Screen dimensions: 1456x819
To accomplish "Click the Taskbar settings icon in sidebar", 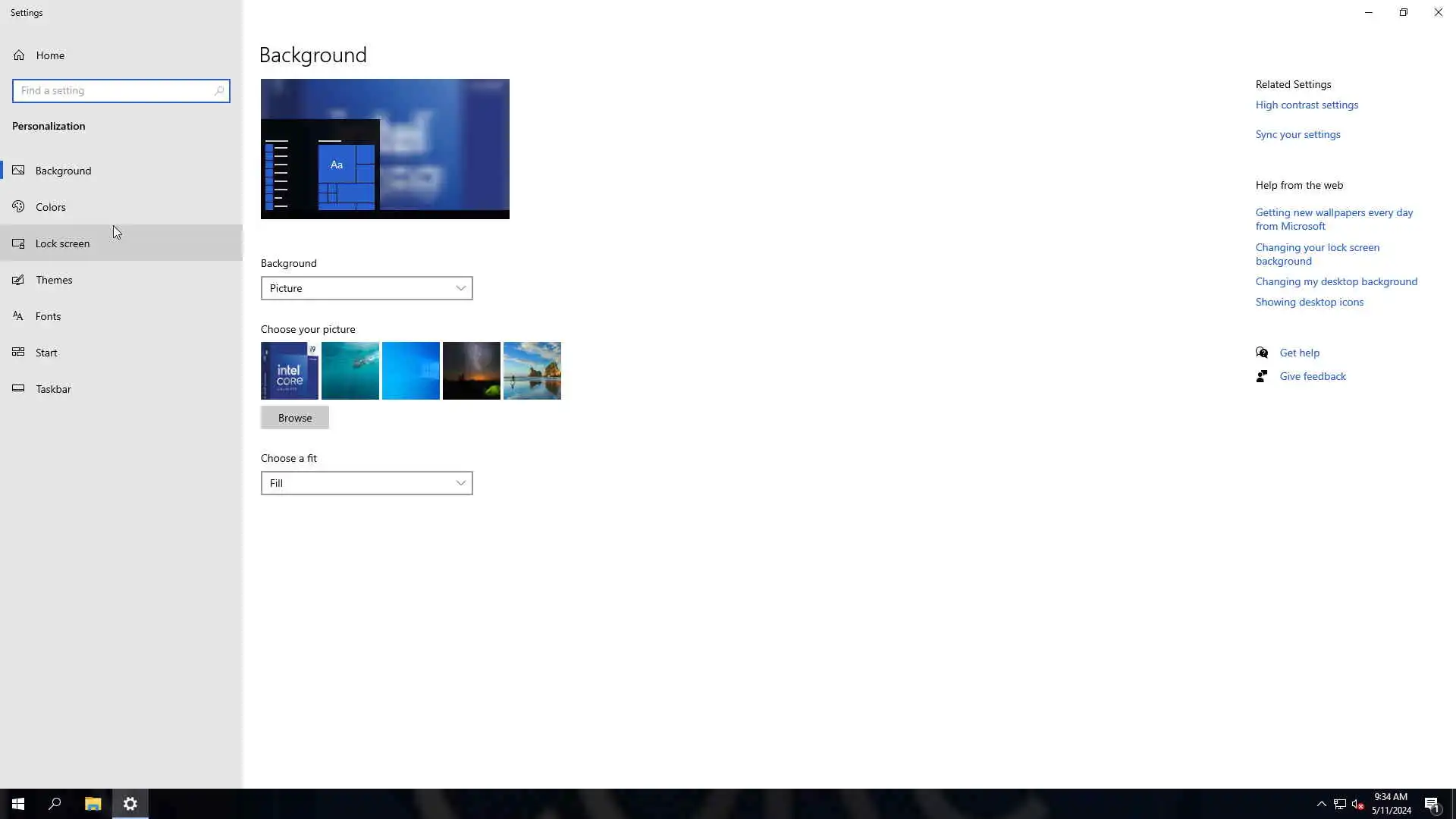I will (19, 388).
